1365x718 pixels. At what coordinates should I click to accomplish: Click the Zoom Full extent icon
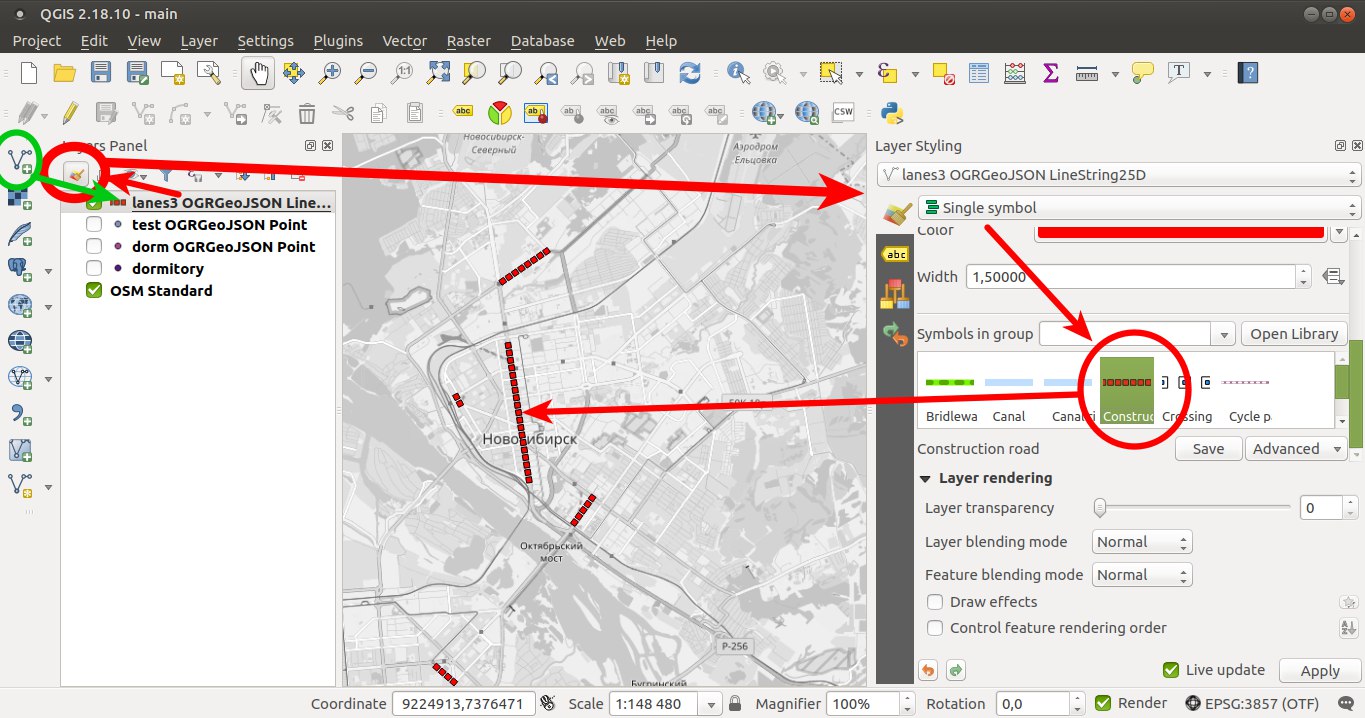[x=438, y=72]
